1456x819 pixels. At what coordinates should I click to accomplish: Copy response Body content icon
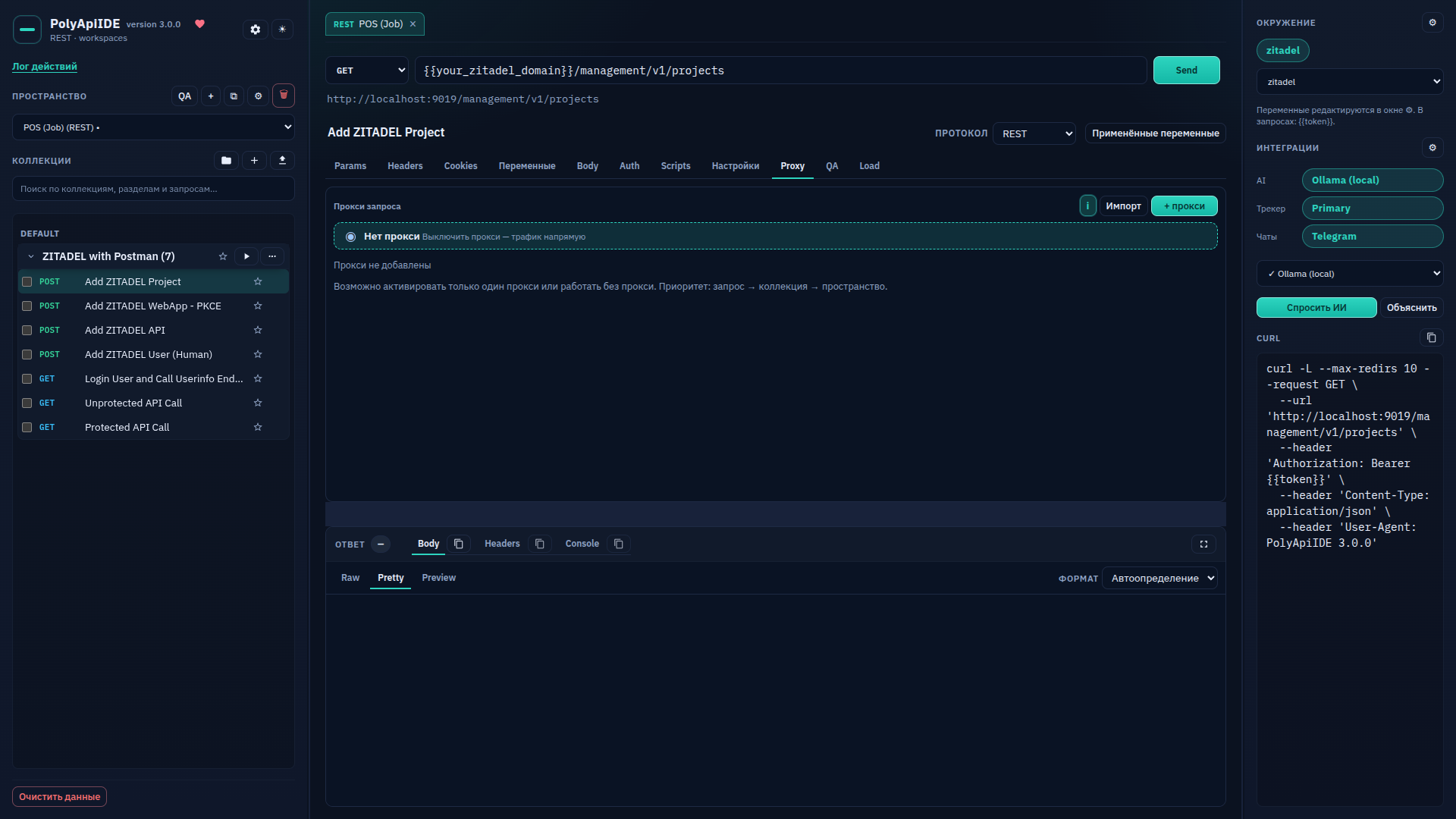click(x=459, y=544)
